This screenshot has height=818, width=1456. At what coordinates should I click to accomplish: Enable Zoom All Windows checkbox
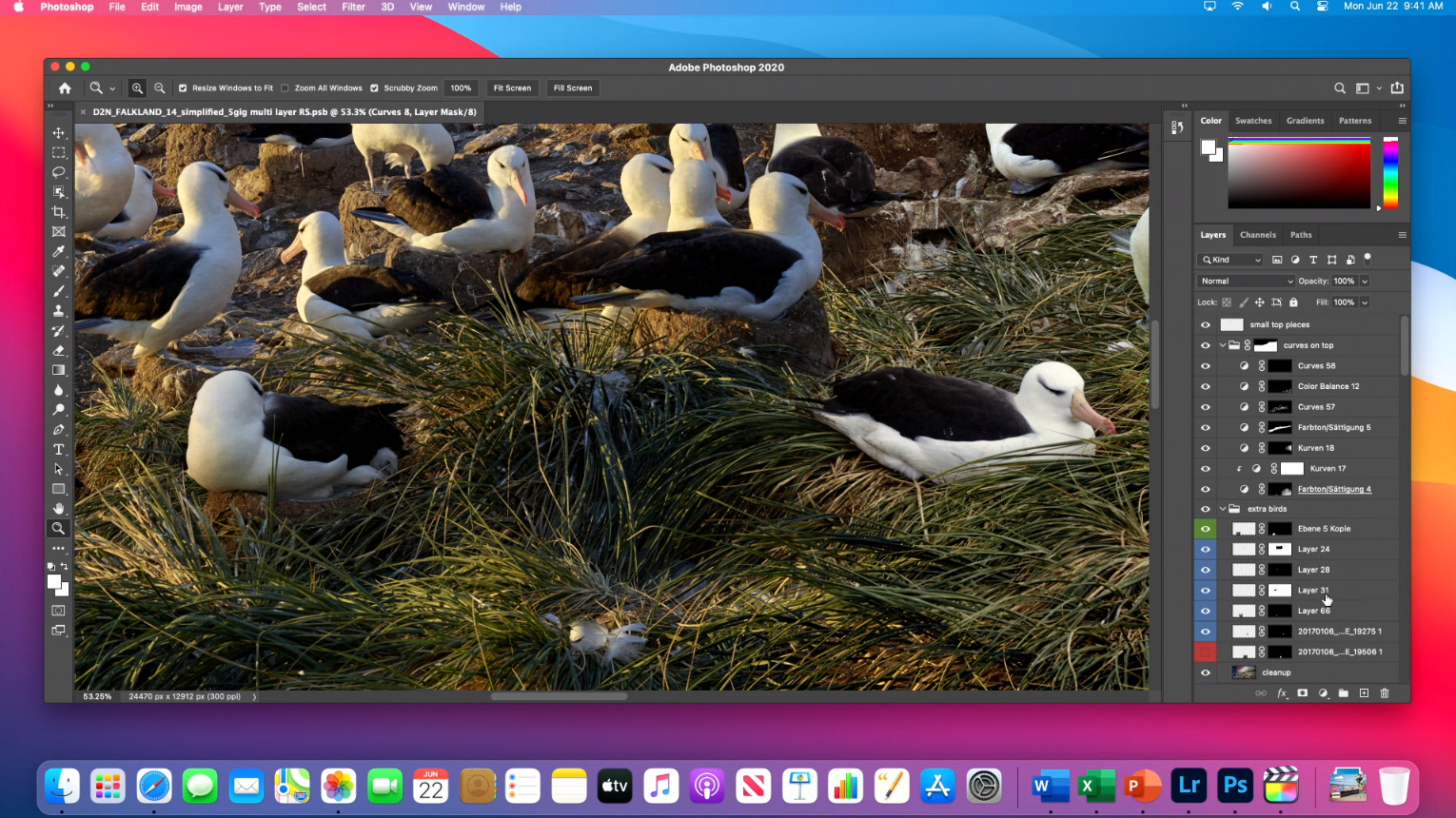tap(285, 88)
